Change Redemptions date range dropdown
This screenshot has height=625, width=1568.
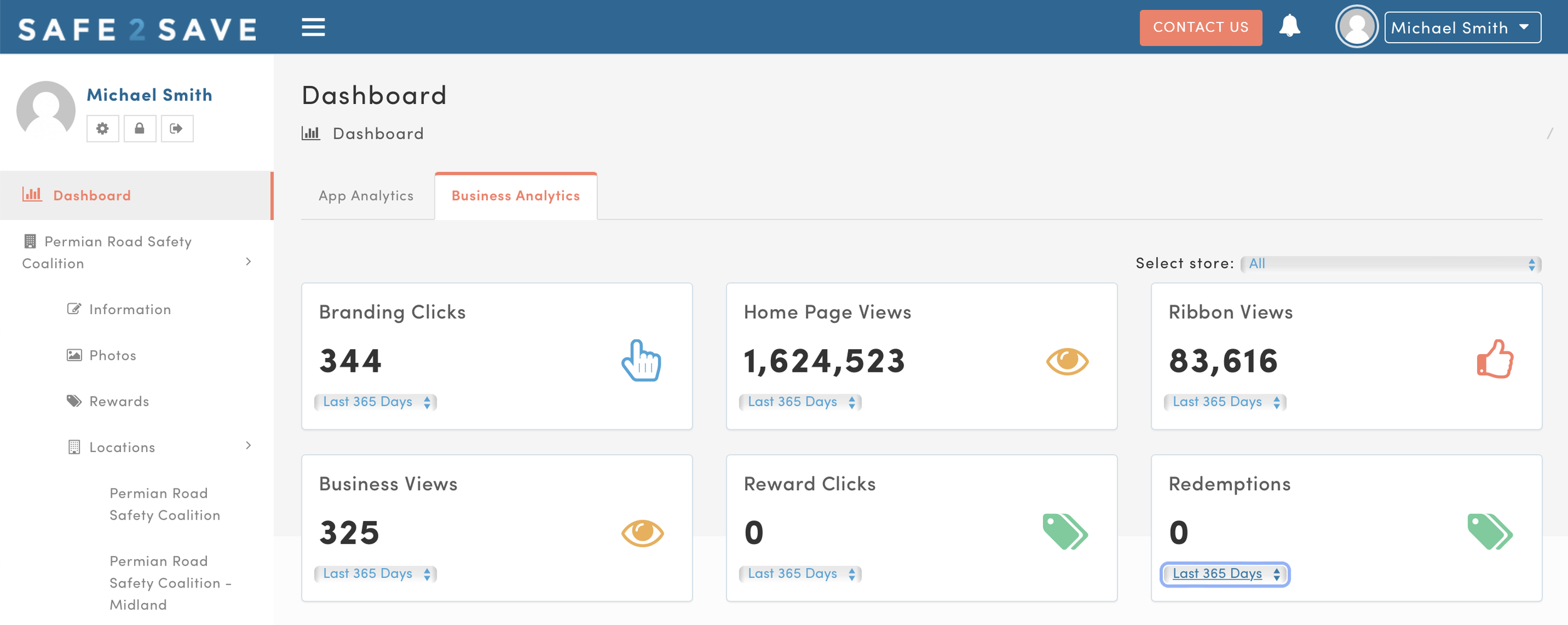1225,574
